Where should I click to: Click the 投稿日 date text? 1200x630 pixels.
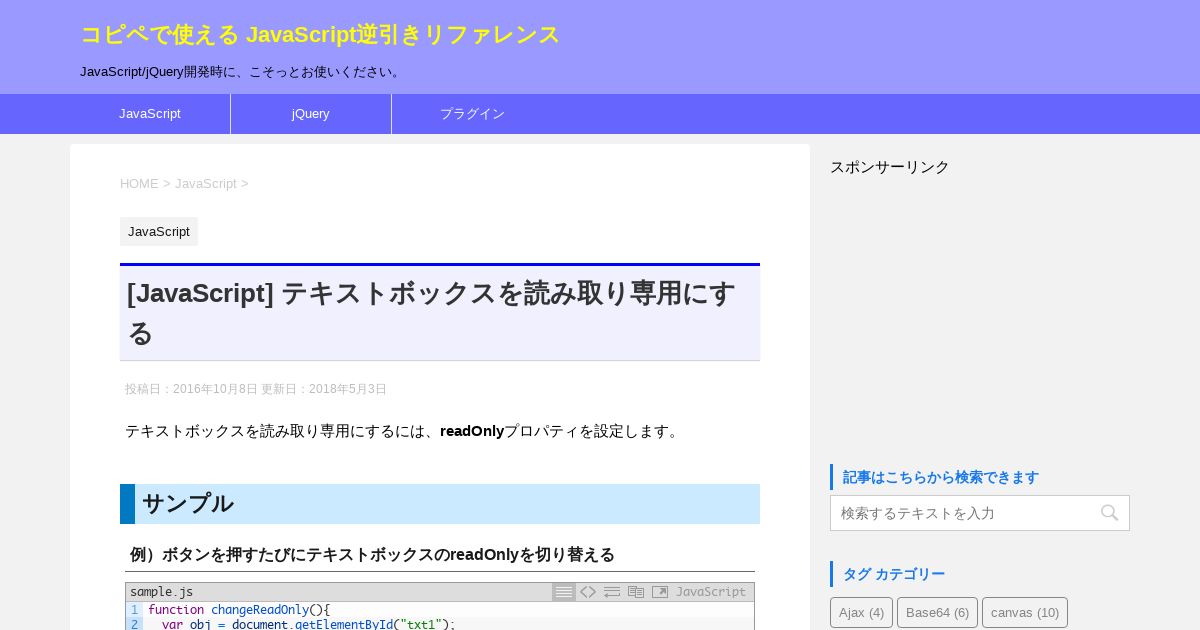point(191,389)
